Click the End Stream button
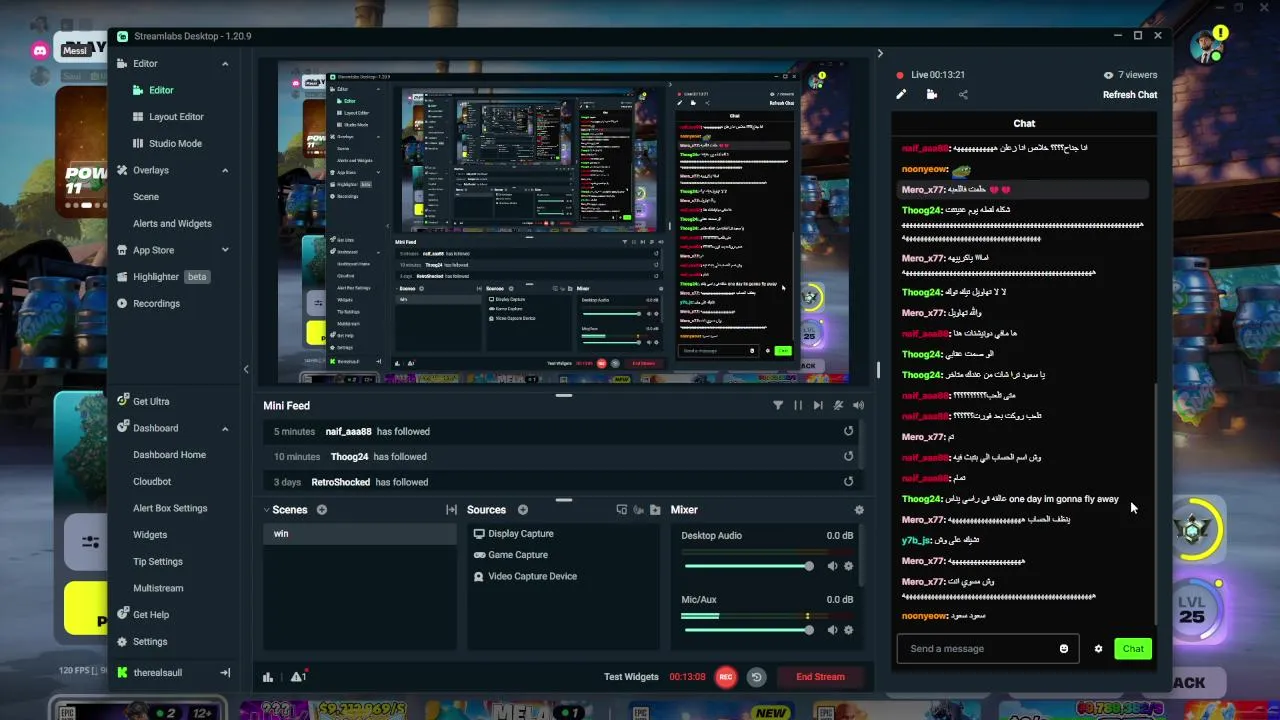 821,677
